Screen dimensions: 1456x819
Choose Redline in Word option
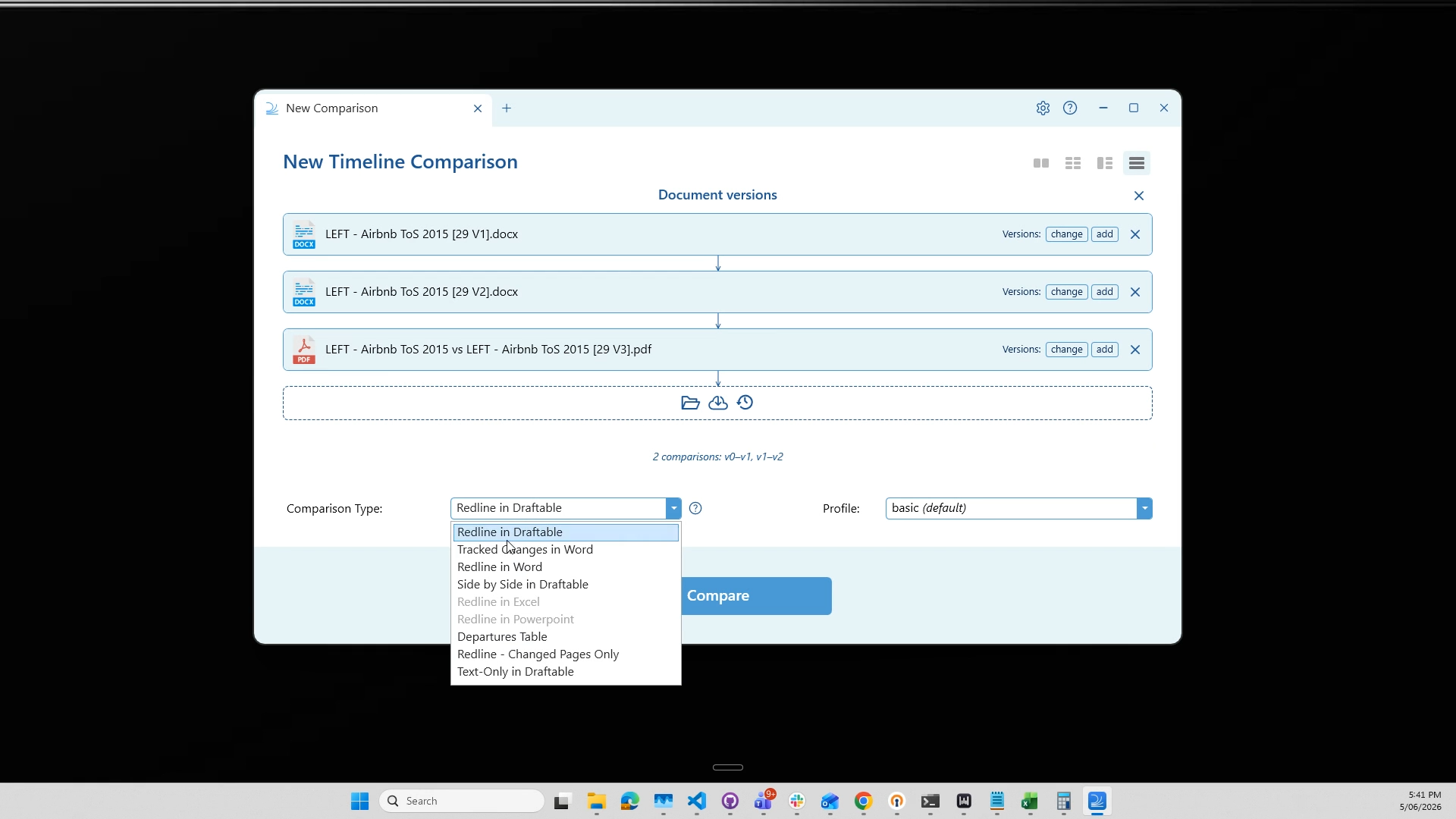pos(566,567)
